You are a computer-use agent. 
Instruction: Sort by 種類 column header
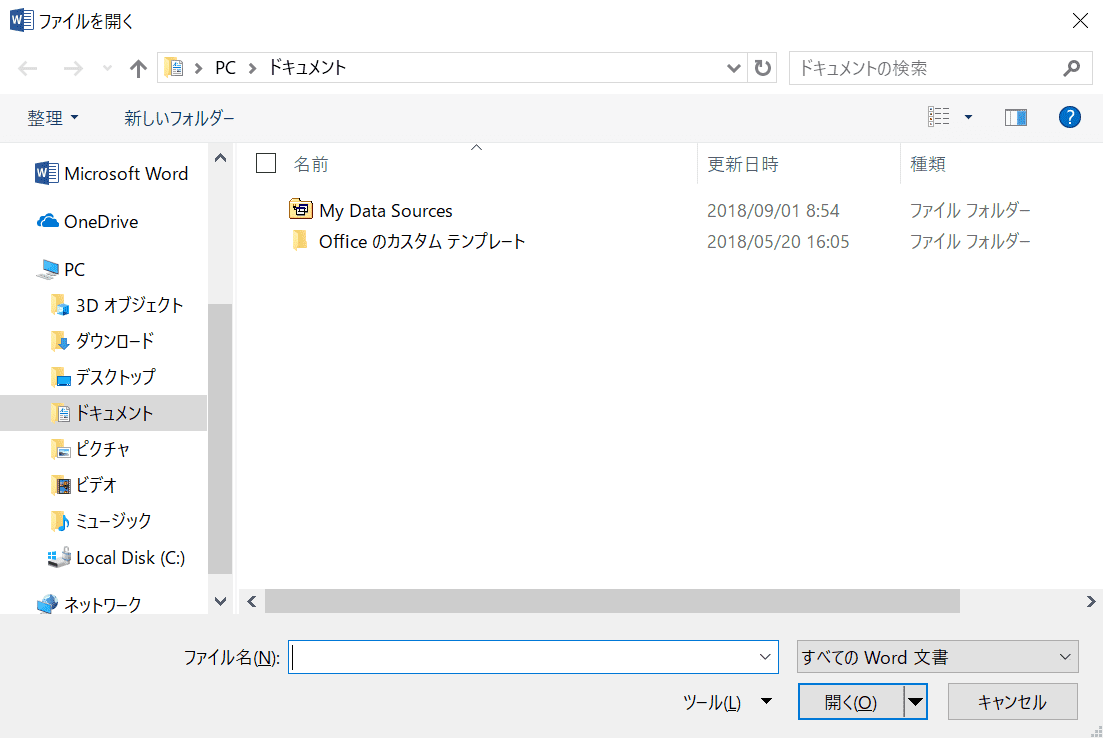[928, 164]
